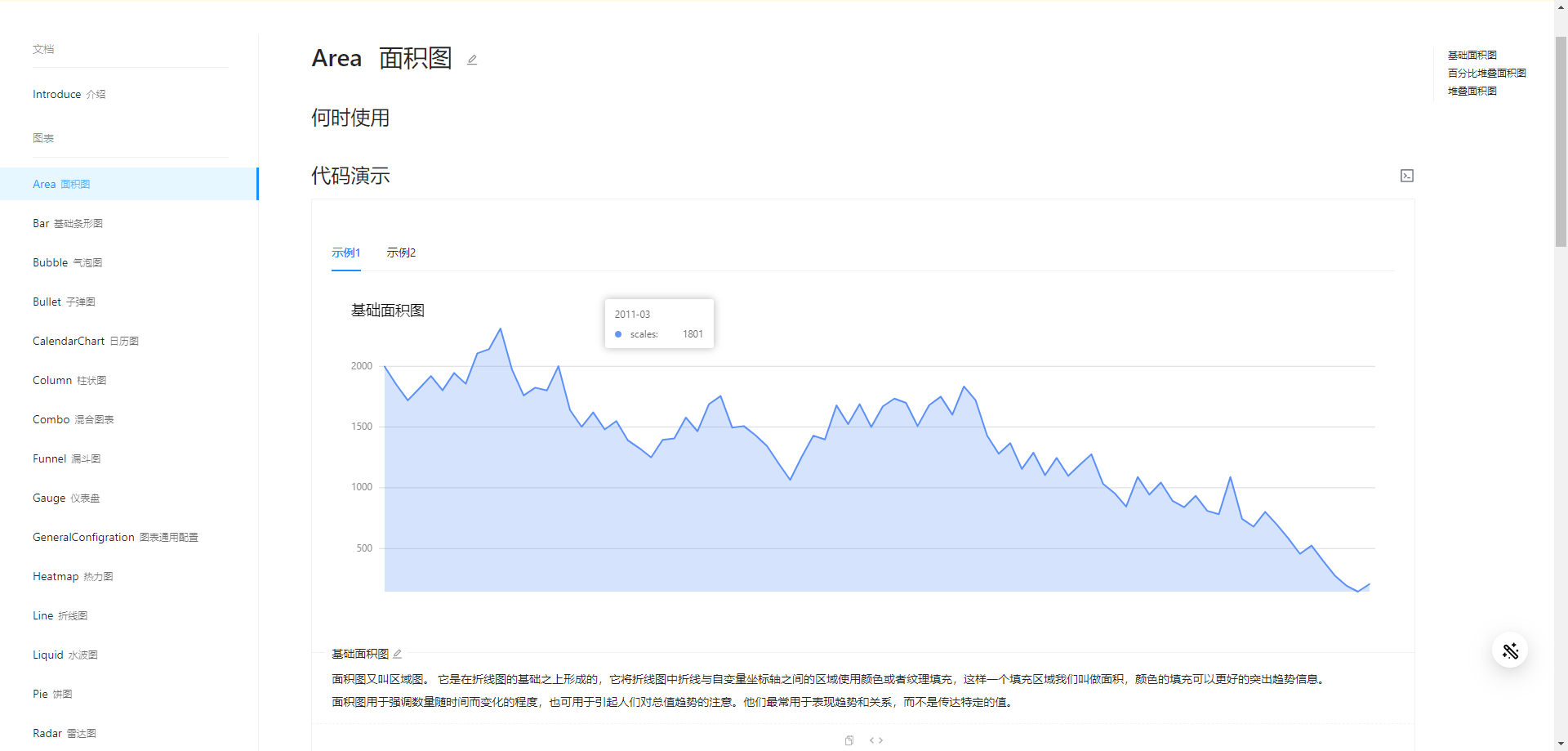Navigate to CalendarChart 日历图
This screenshot has height=751, width=1568.
pos(129,341)
